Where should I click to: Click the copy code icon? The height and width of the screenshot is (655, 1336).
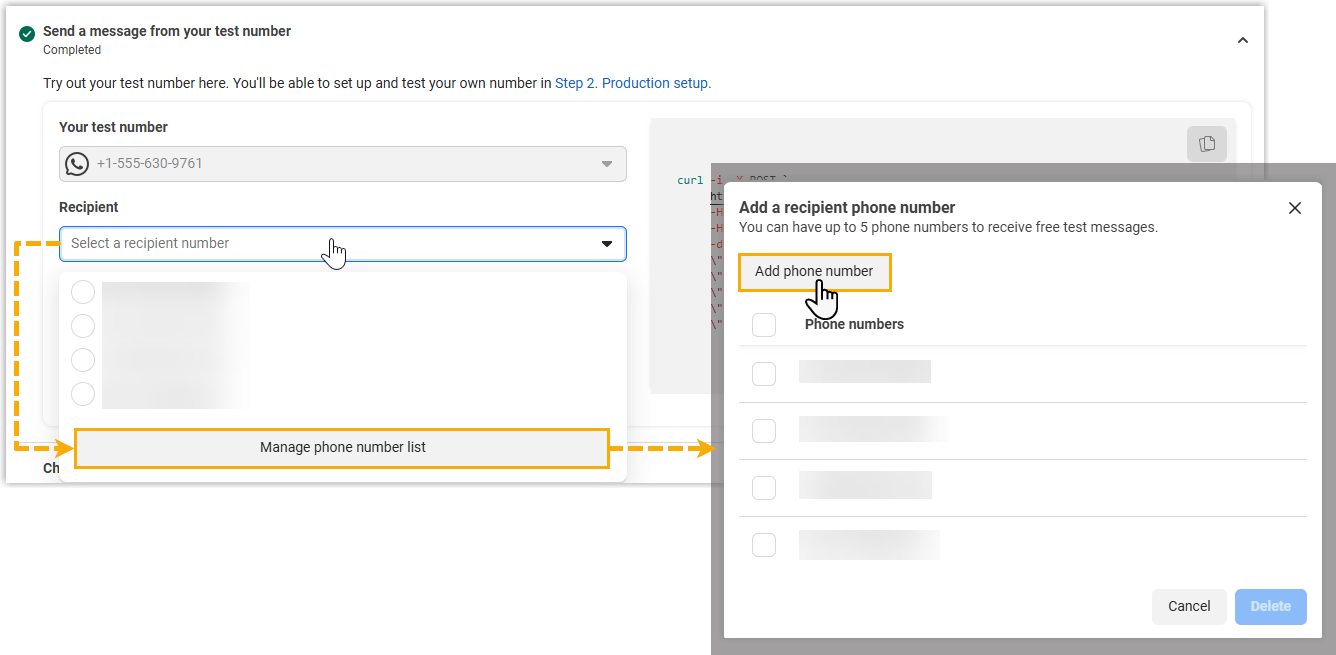pyautogui.click(x=1206, y=144)
